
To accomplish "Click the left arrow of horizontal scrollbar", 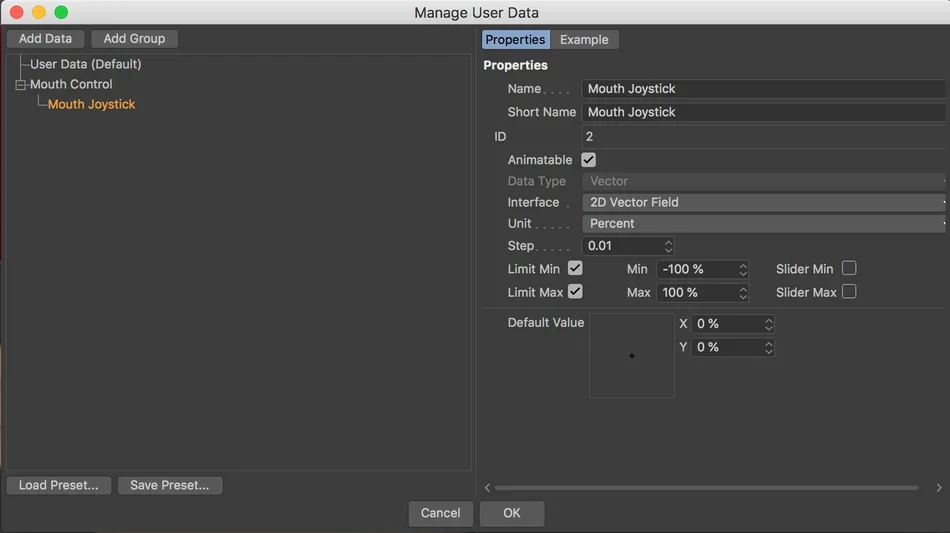I will tap(487, 488).
